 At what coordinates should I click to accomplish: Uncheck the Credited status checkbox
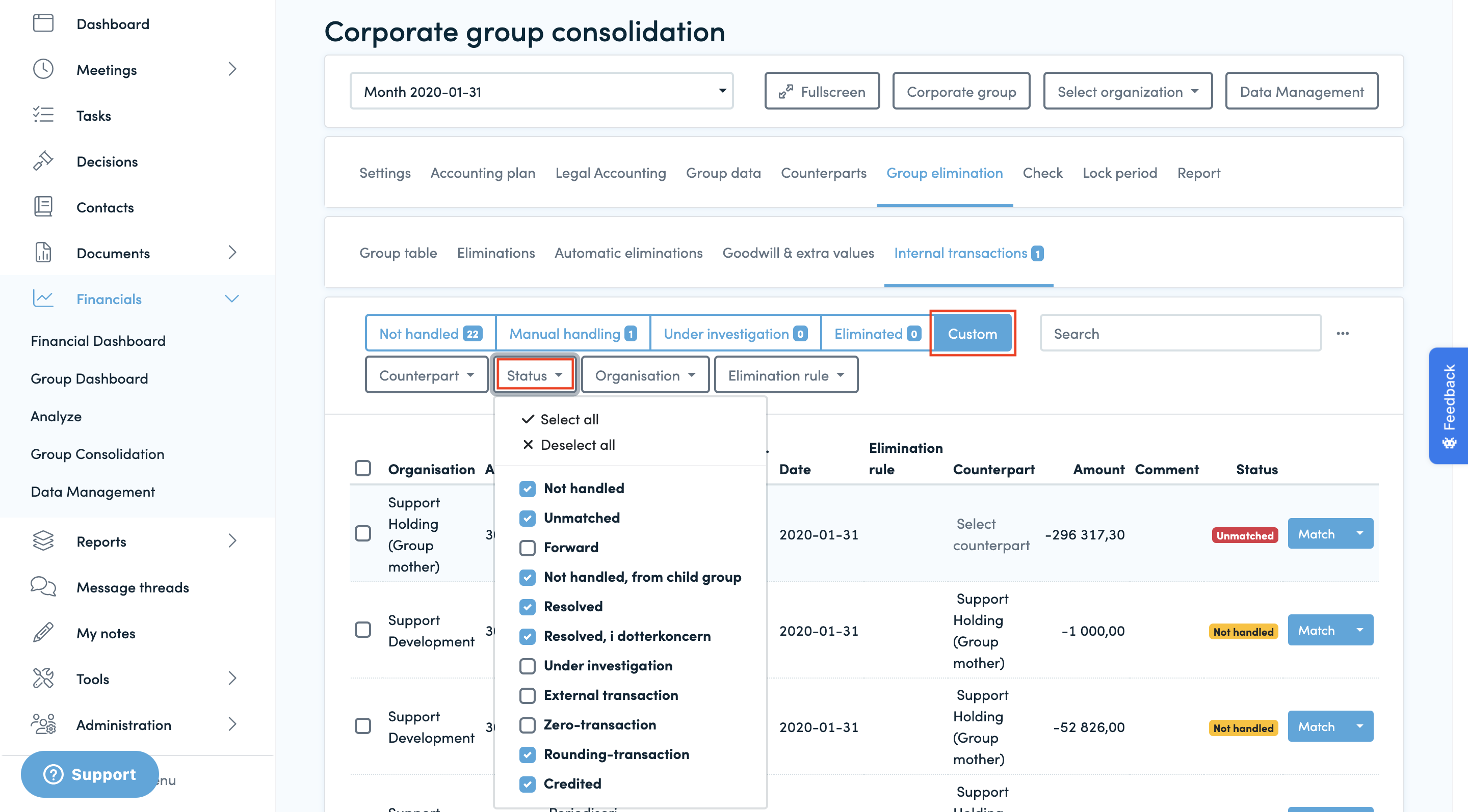point(528,784)
